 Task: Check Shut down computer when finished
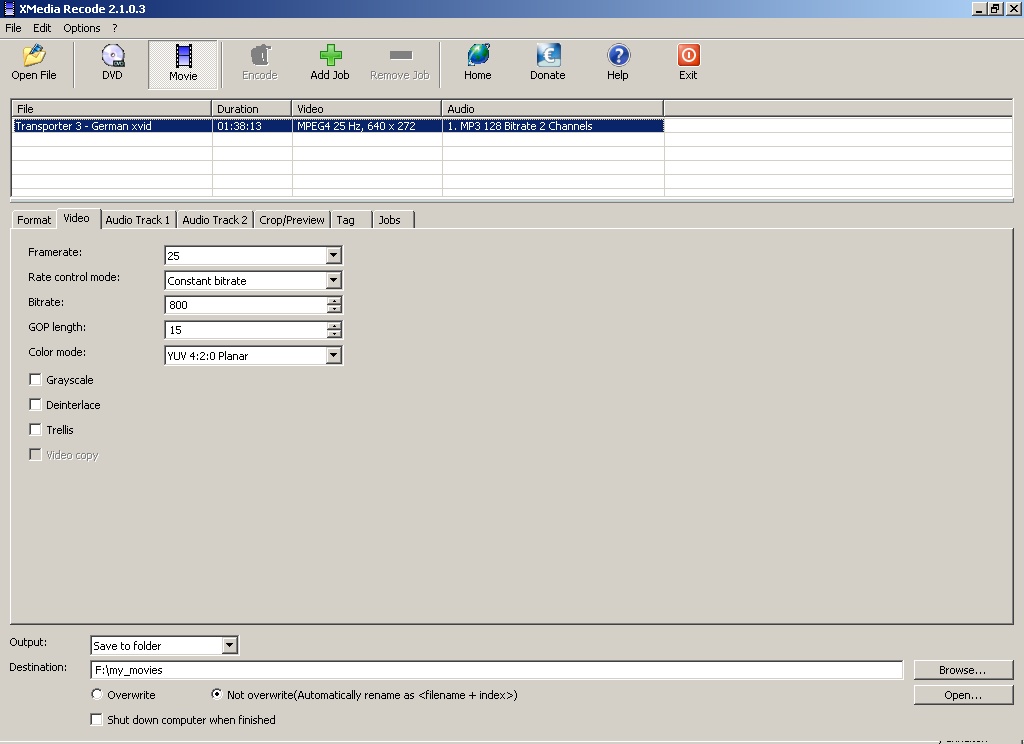(x=97, y=719)
